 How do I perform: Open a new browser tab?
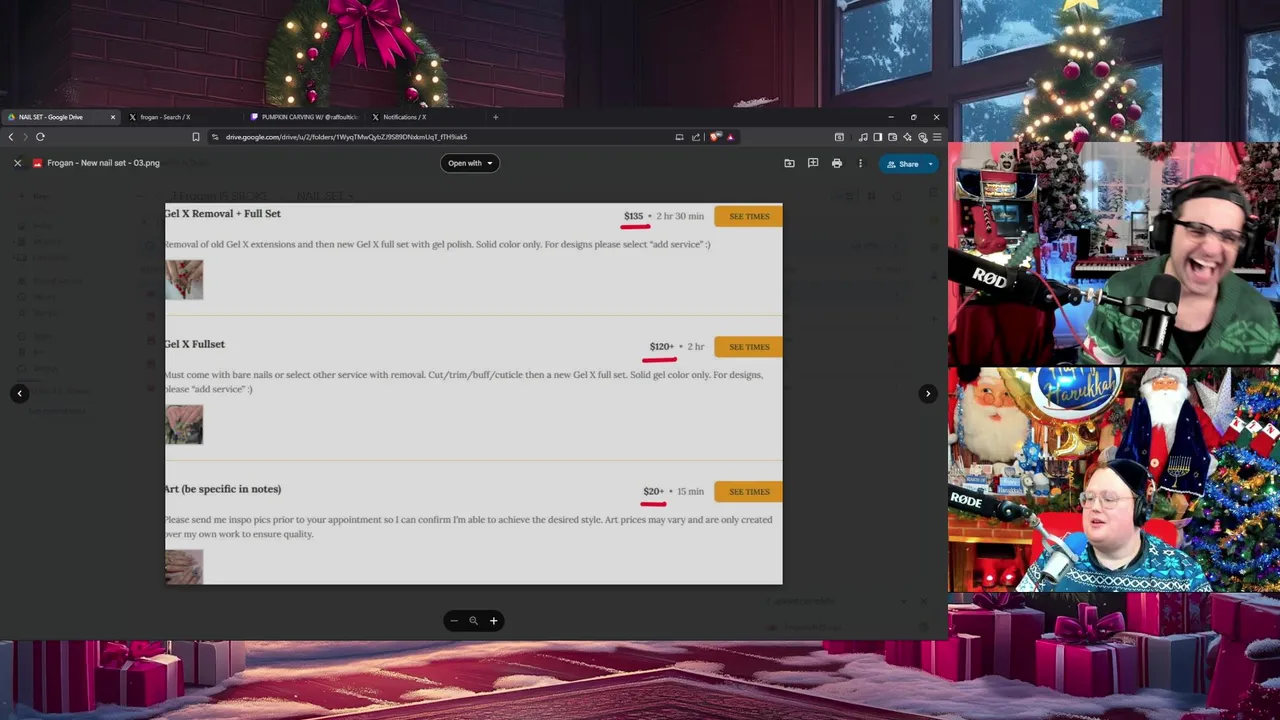click(x=495, y=117)
